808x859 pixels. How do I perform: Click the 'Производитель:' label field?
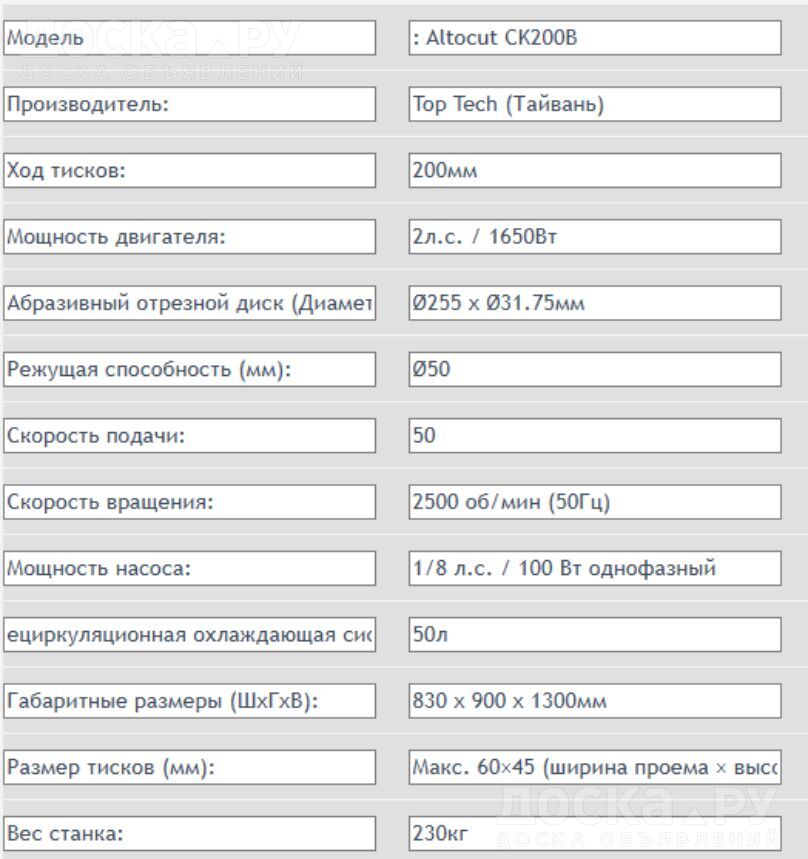[189, 105]
